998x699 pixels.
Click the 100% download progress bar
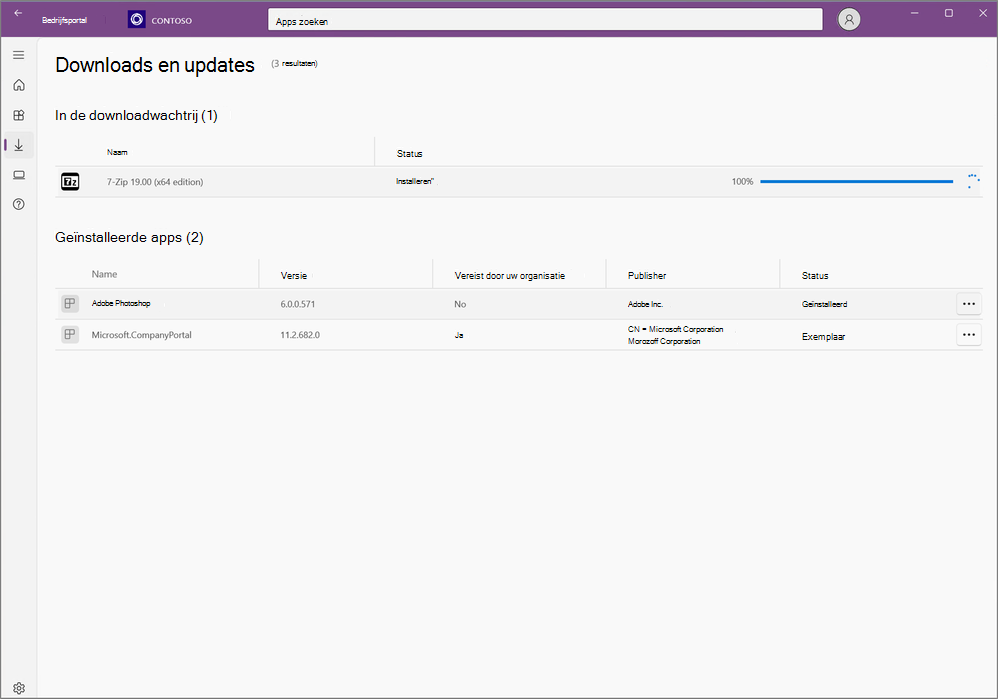[856, 181]
